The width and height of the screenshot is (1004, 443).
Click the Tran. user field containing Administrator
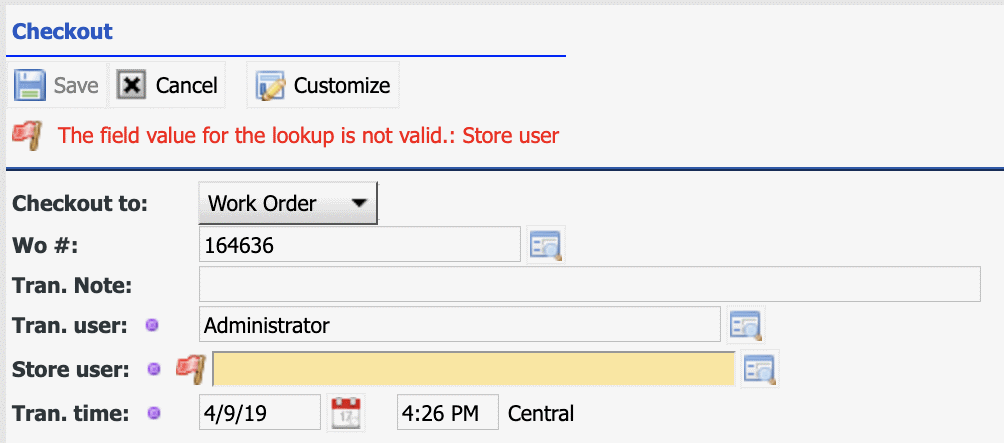pyautogui.click(x=460, y=325)
